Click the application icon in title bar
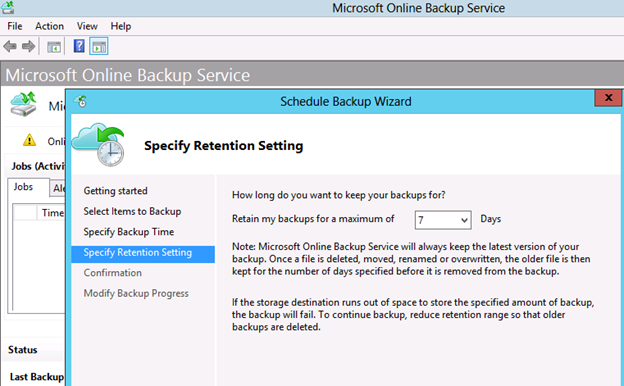 pyautogui.click(x=8, y=7)
